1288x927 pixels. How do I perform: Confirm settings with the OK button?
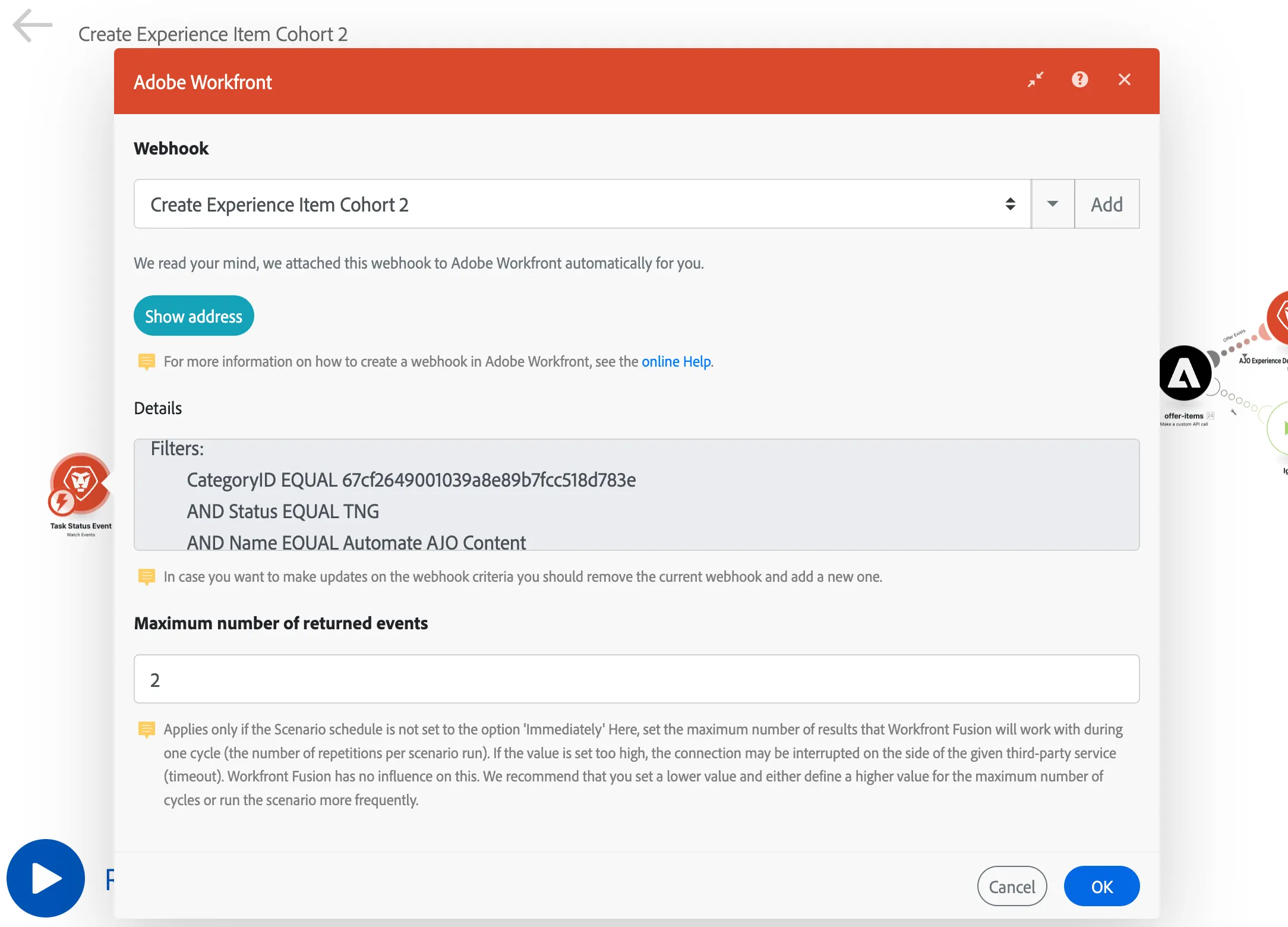point(1101,886)
